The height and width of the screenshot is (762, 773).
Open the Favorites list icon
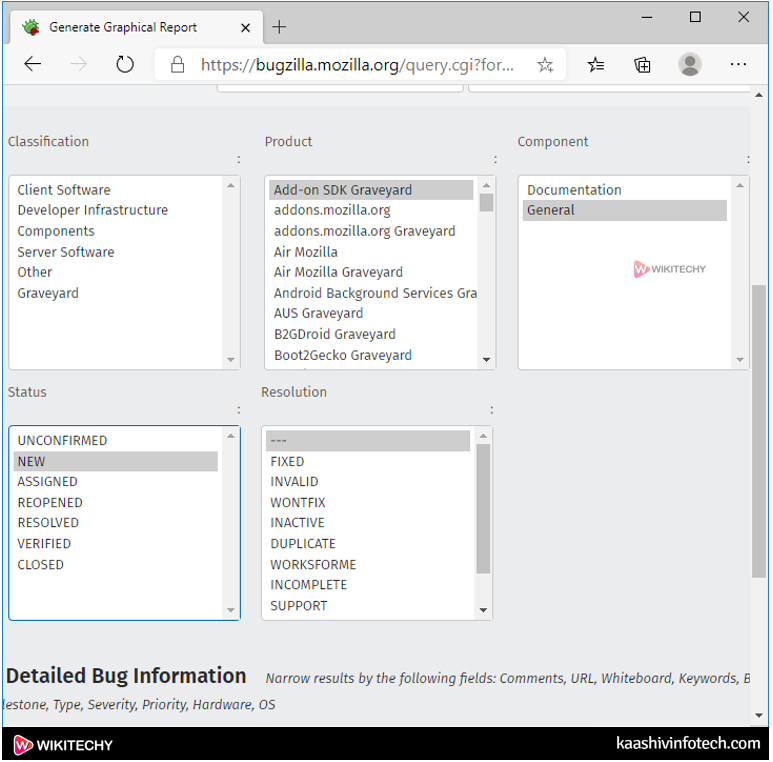(x=596, y=65)
